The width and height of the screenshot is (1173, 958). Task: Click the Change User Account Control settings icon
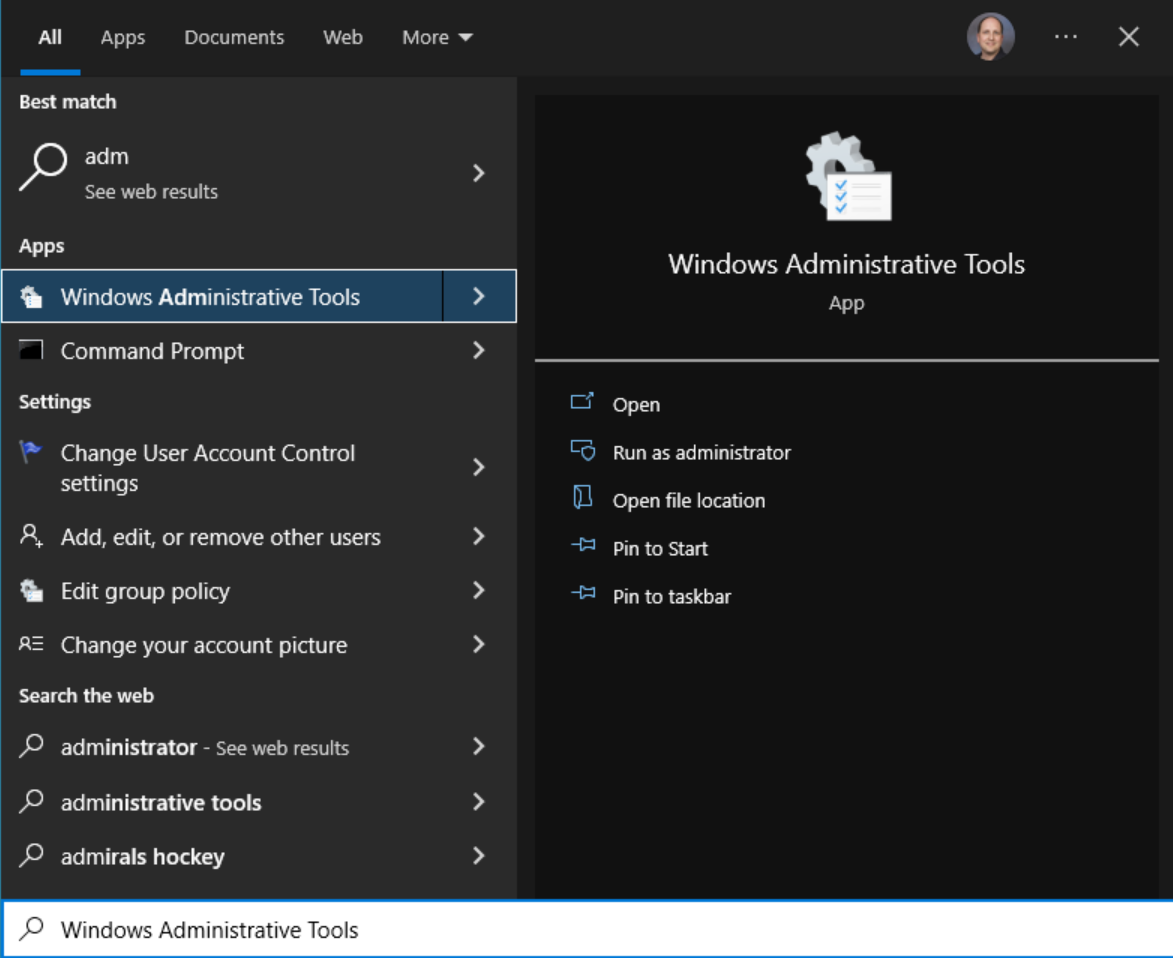(31, 453)
